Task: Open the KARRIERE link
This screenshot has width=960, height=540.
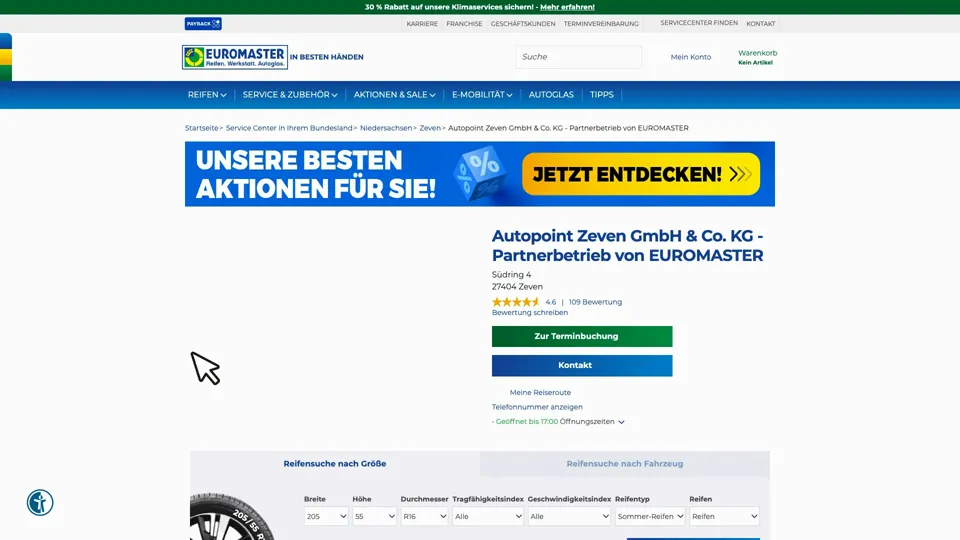Action: coord(422,24)
